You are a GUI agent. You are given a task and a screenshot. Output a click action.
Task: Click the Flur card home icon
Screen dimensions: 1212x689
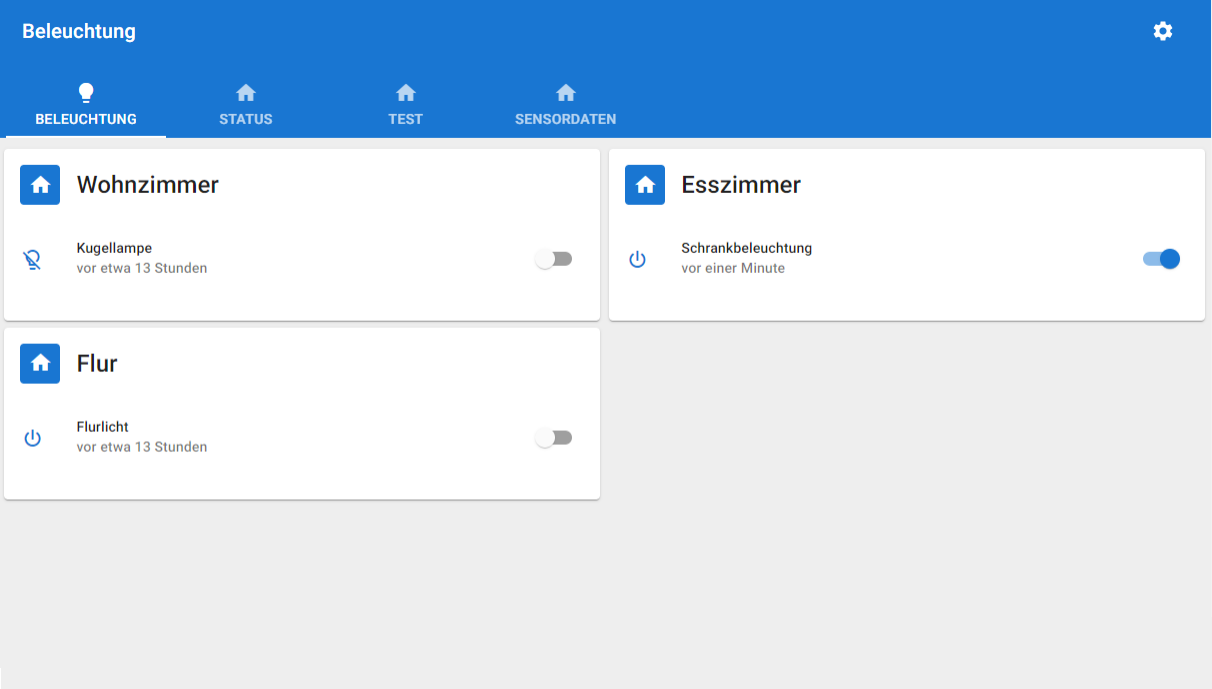tap(40, 364)
